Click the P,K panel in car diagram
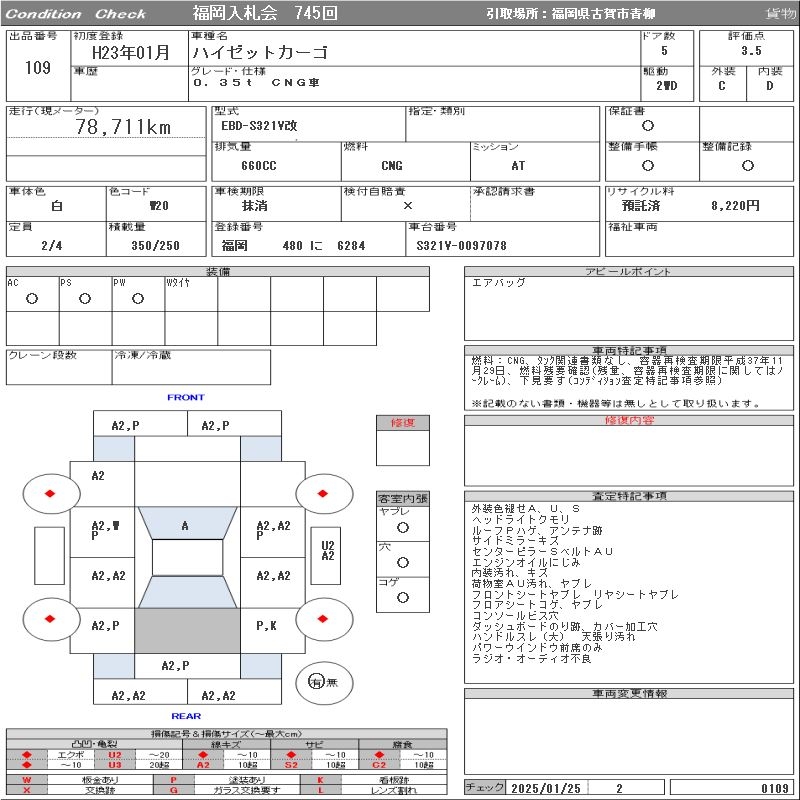Screen dimensions: 800x800 point(266,626)
